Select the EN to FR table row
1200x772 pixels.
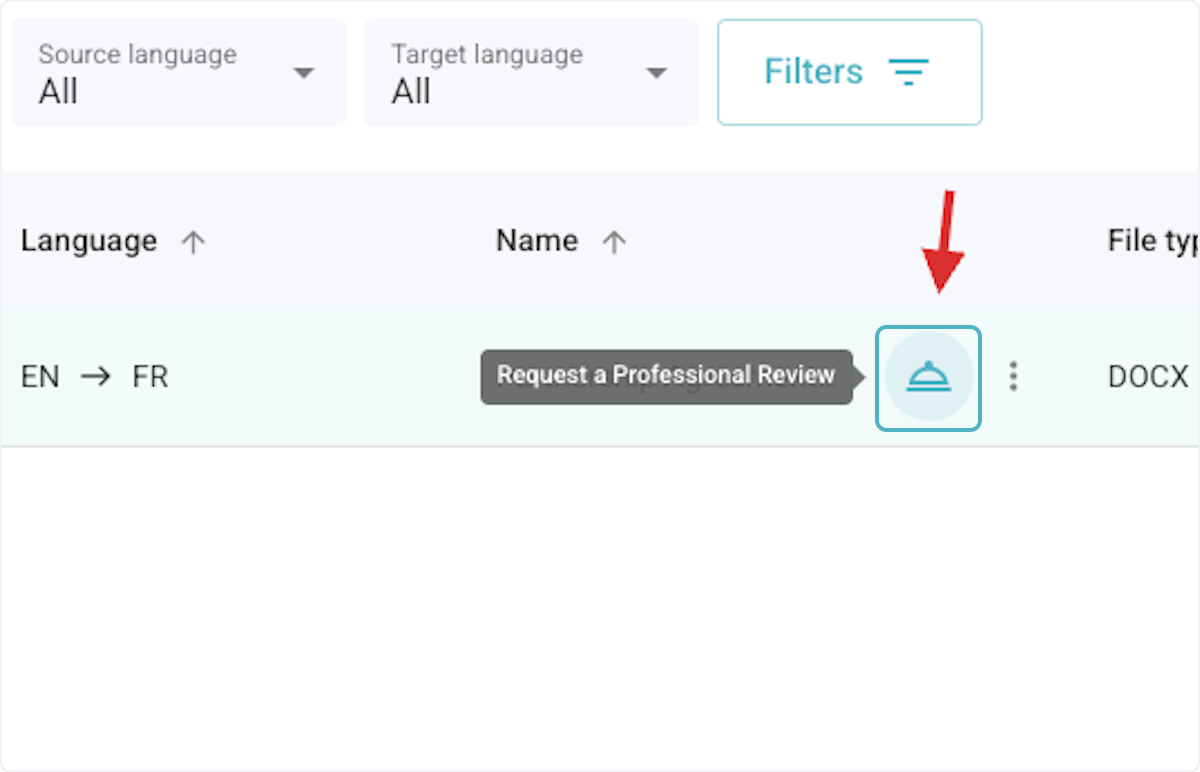(x=300, y=377)
